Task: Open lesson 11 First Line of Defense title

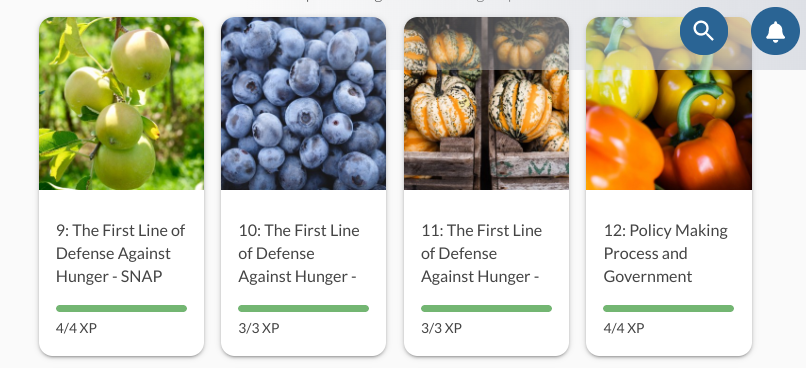Action: [x=481, y=253]
